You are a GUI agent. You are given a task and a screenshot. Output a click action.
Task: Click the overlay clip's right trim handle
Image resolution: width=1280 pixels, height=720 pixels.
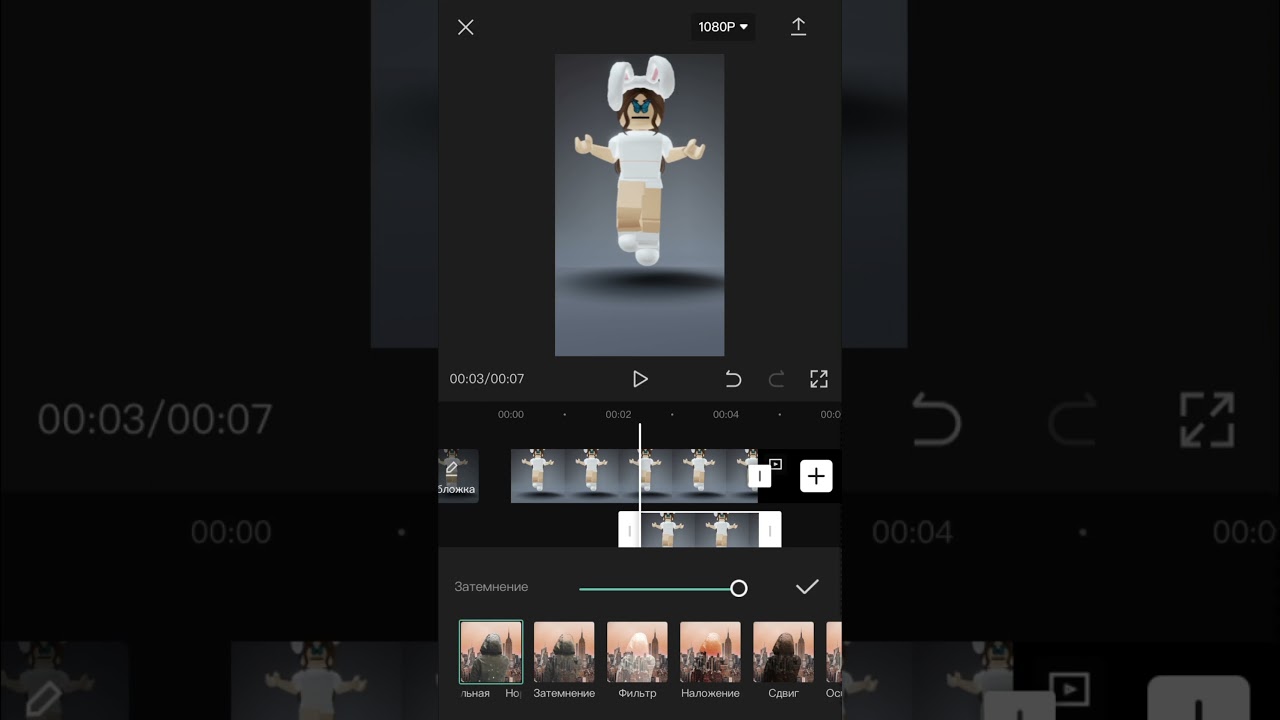pos(770,530)
